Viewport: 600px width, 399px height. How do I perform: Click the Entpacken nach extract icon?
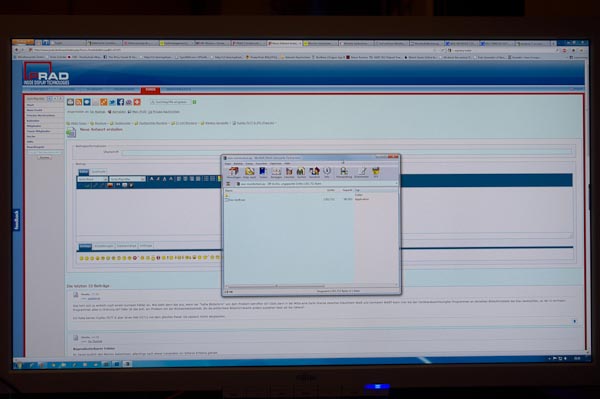249,172
